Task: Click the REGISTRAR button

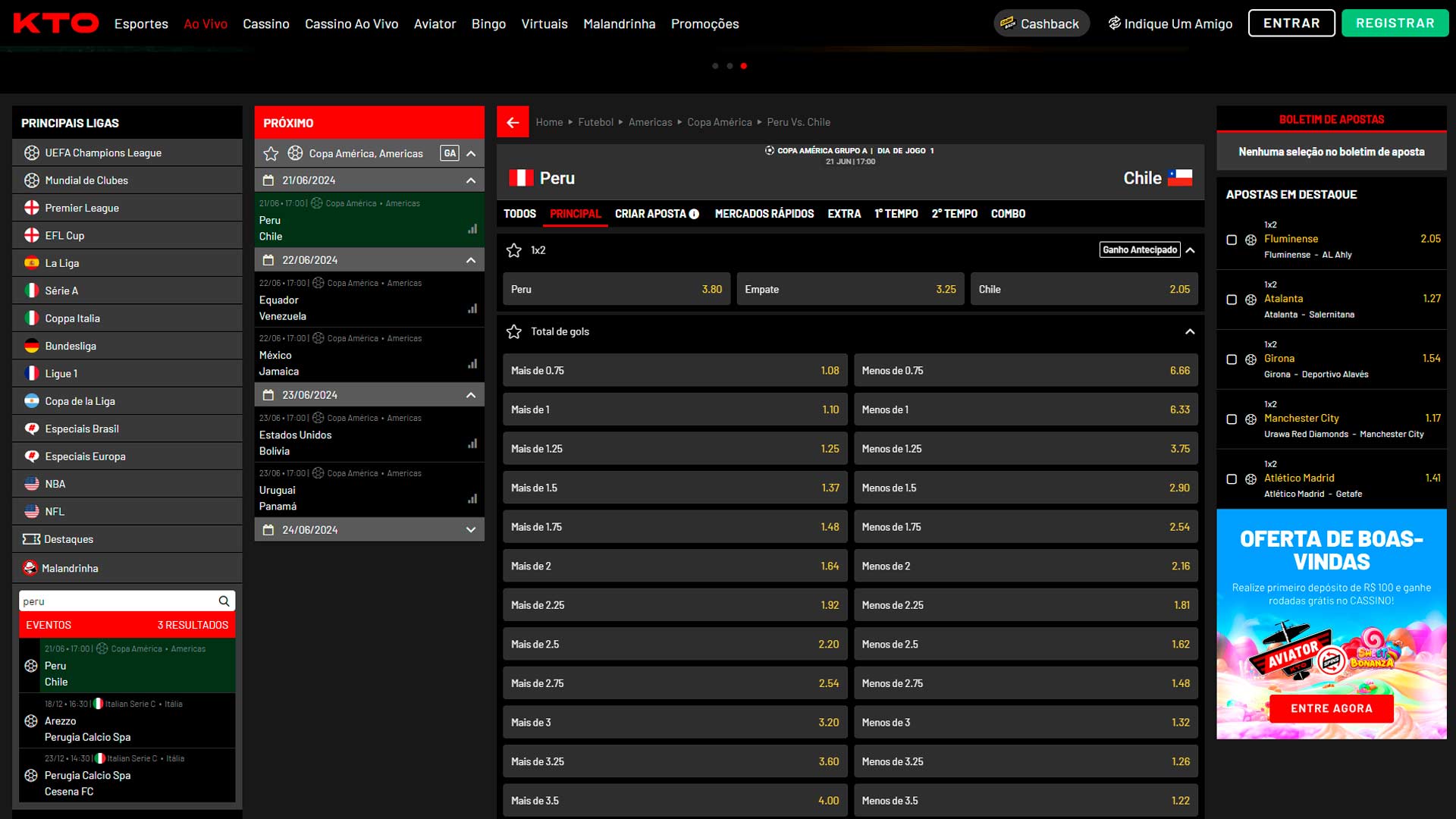Action: tap(1395, 24)
